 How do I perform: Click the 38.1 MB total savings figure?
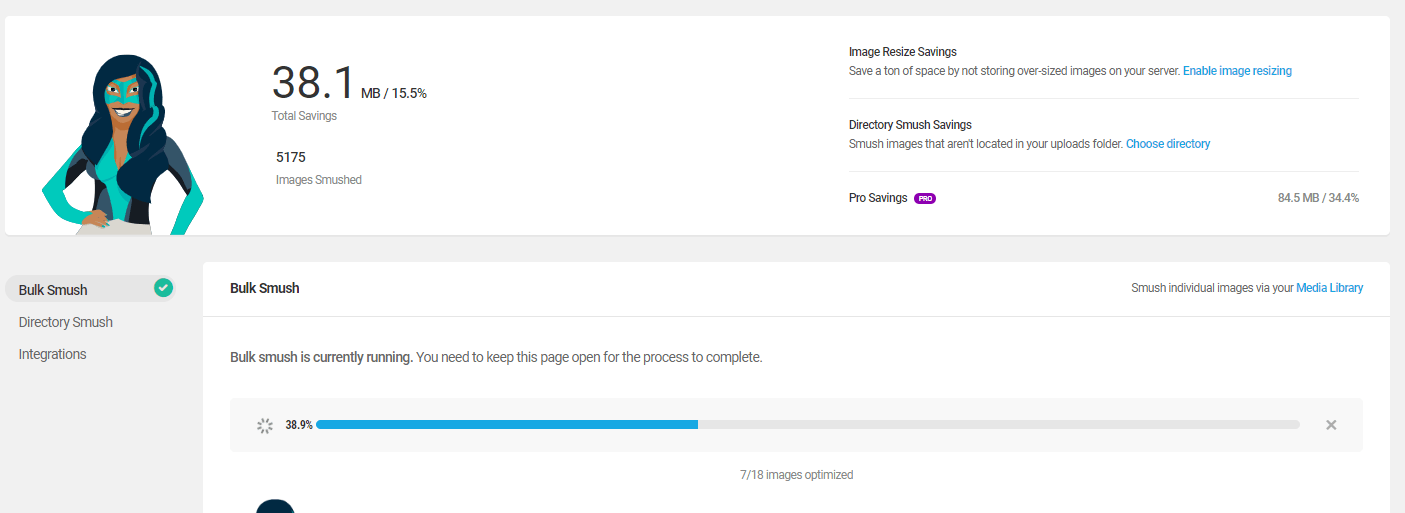(x=314, y=82)
